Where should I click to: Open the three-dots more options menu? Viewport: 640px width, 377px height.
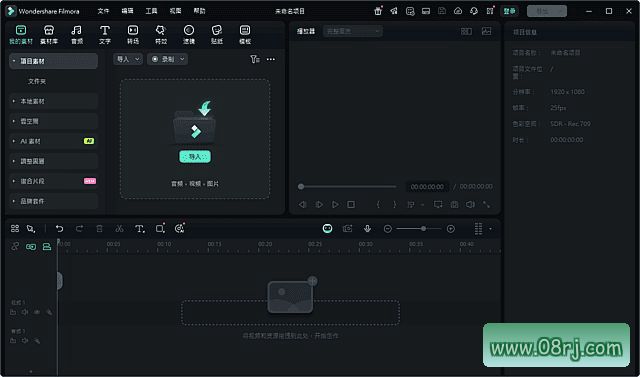tap(271, 59)
